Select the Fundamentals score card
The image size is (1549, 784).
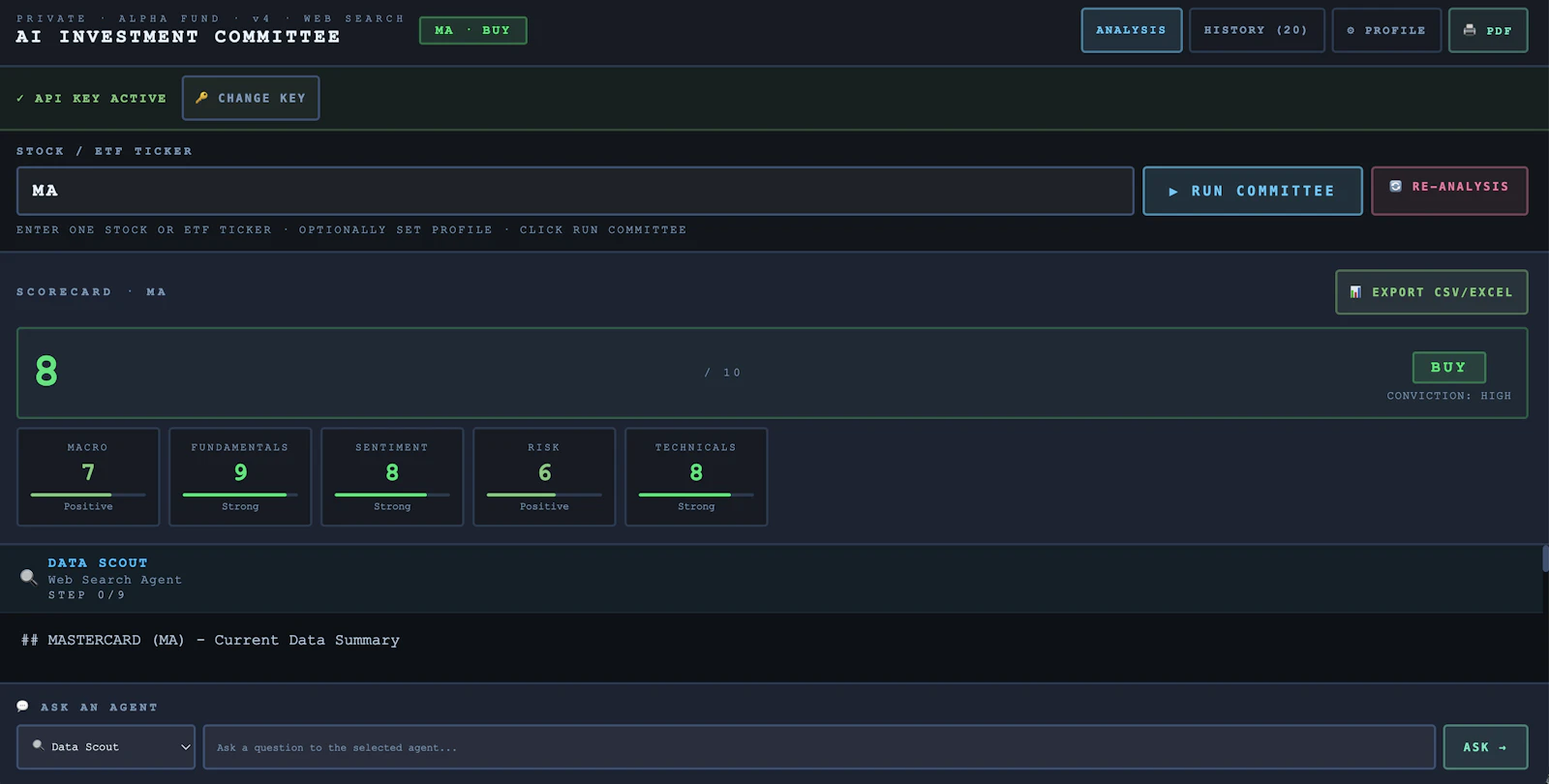pos(240,477)
